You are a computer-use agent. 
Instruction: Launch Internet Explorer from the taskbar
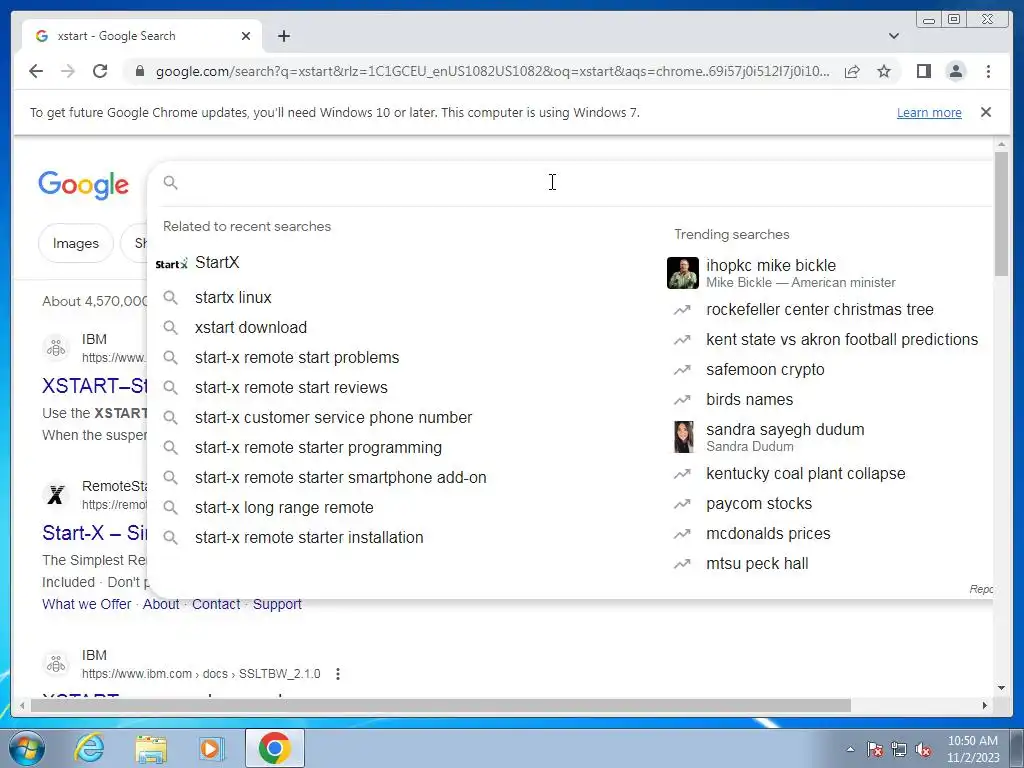coord(90,748)
